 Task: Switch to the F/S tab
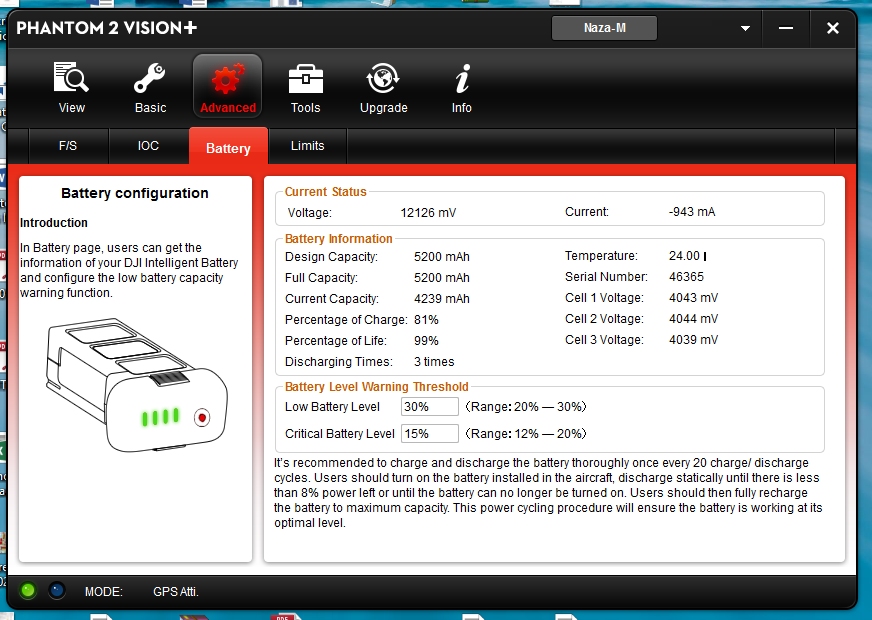click(x=68, y=146)
